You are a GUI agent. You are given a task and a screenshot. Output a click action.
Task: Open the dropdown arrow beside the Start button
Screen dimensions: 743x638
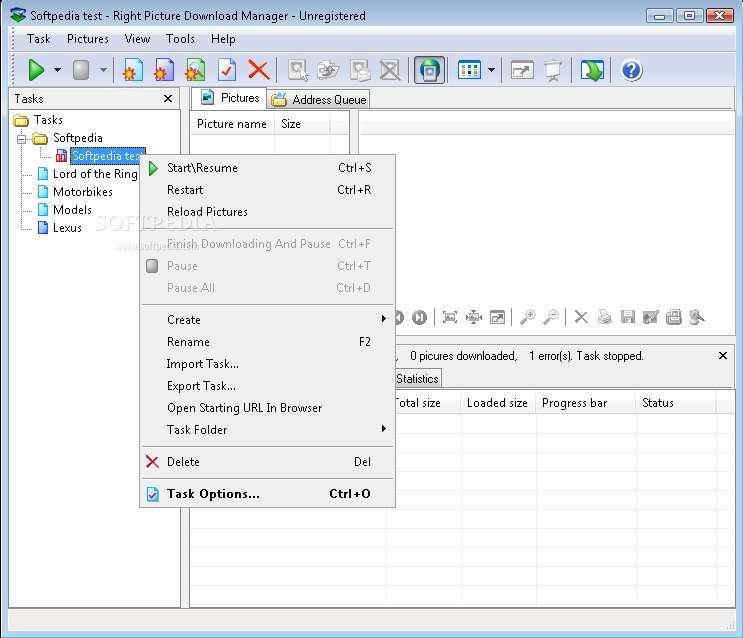click(x=57, y=70)
